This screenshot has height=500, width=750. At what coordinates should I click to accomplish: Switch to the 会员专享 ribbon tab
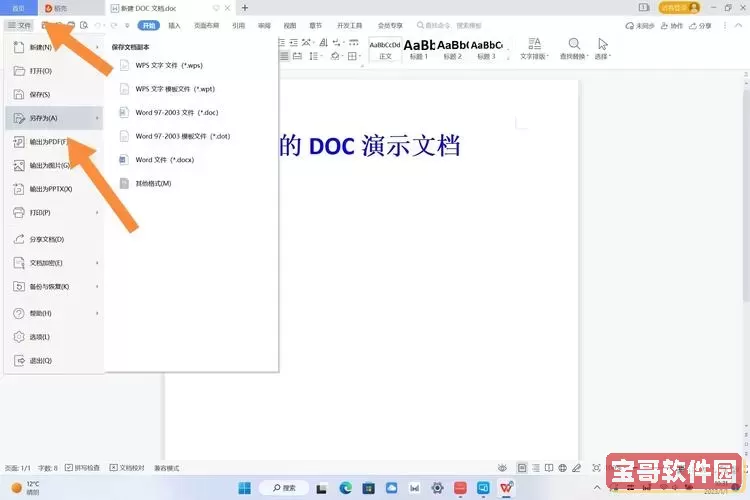[x=390, y=25]
